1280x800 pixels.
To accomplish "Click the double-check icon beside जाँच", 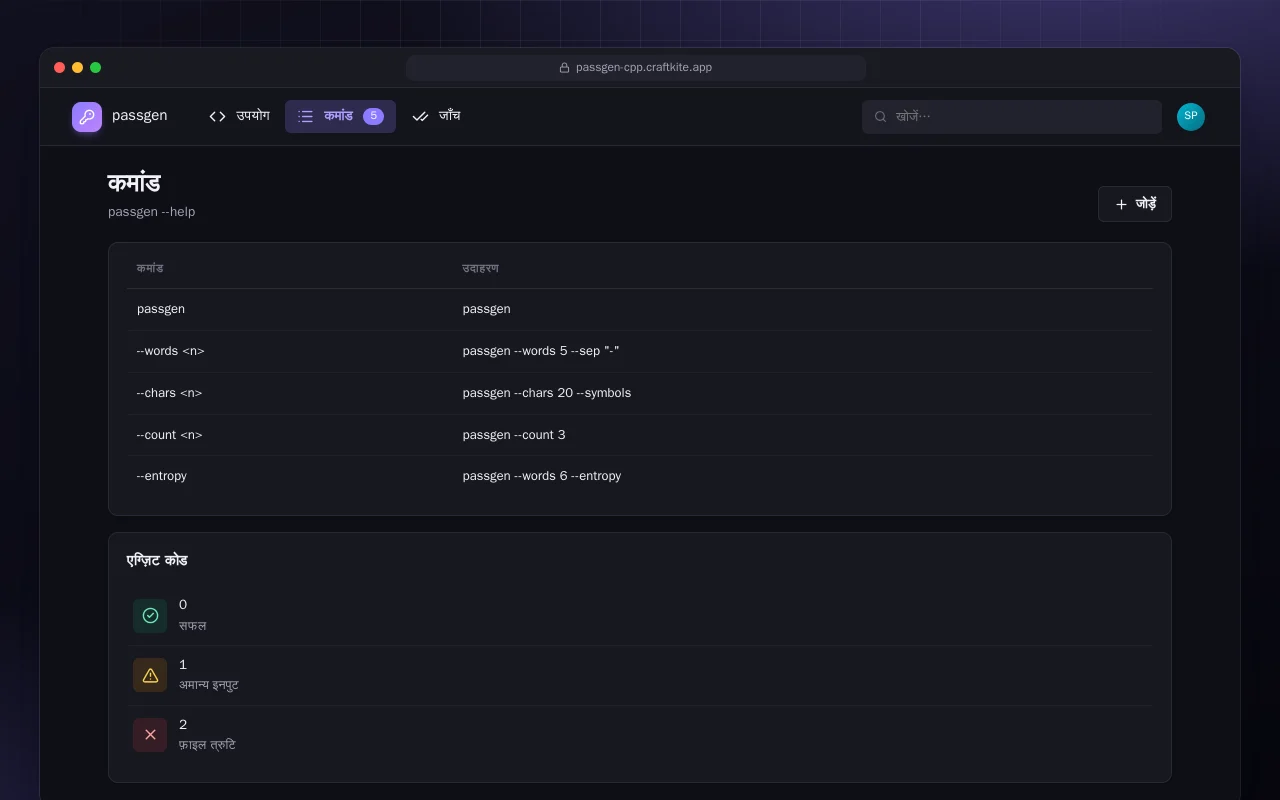I will (420, 116).
